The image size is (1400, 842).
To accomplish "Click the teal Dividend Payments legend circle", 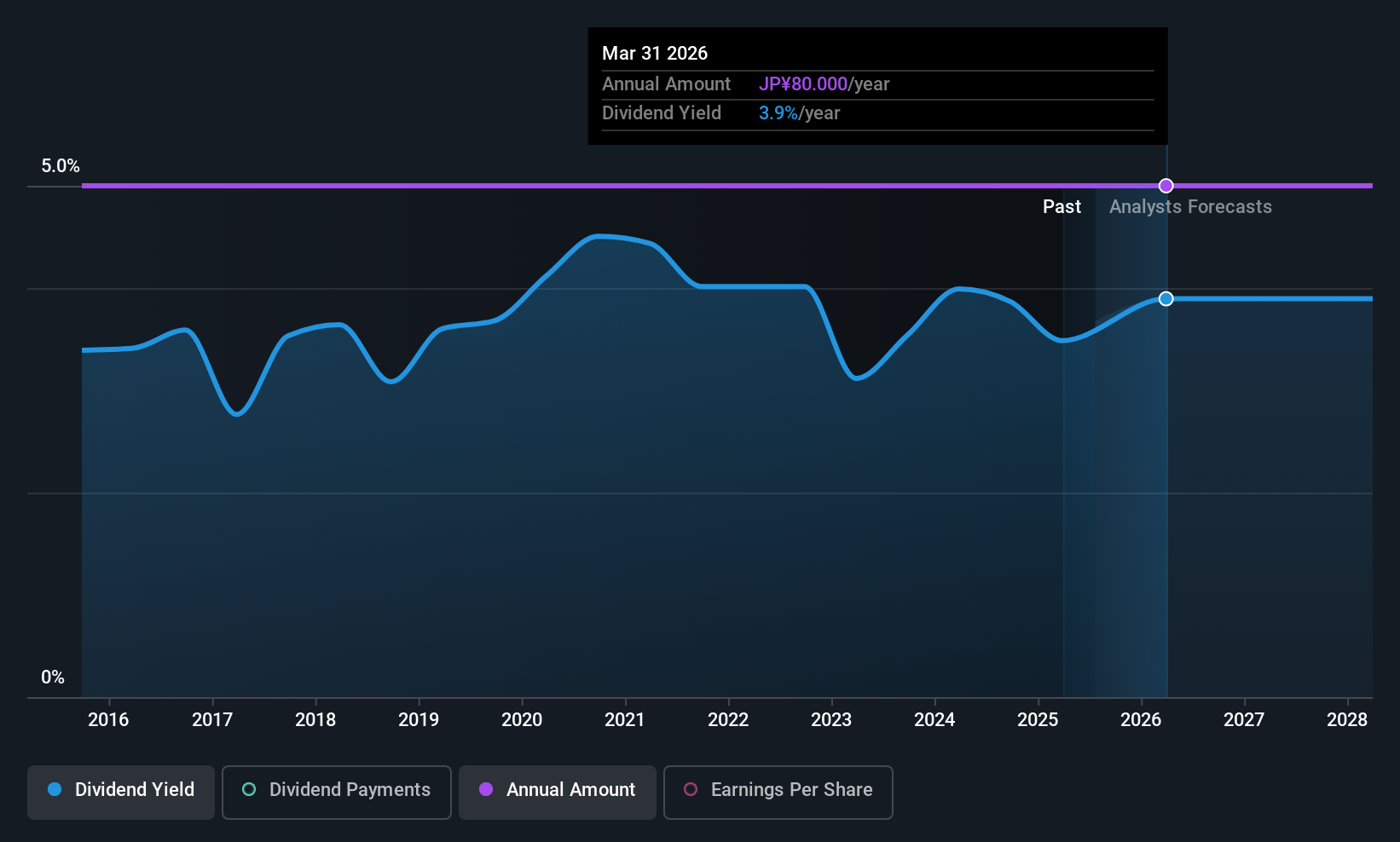I will pyautogui.click(x=249, y=789).
